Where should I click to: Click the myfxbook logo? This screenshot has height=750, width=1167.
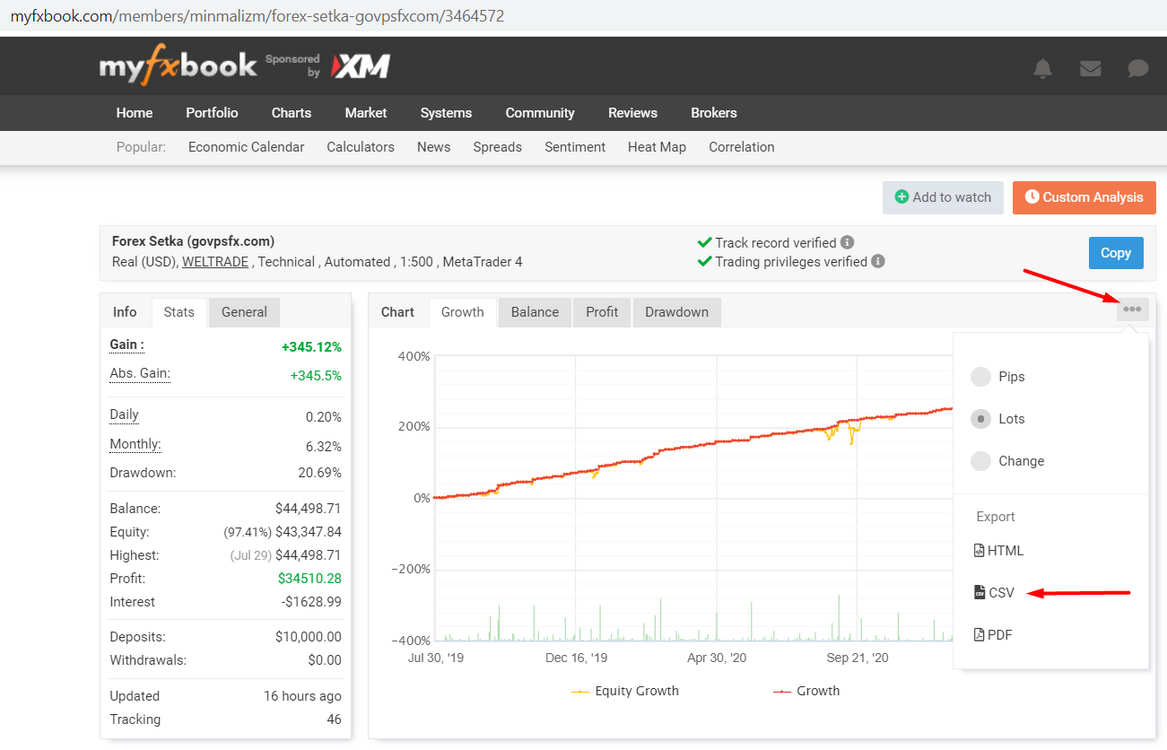pos(178,65)
